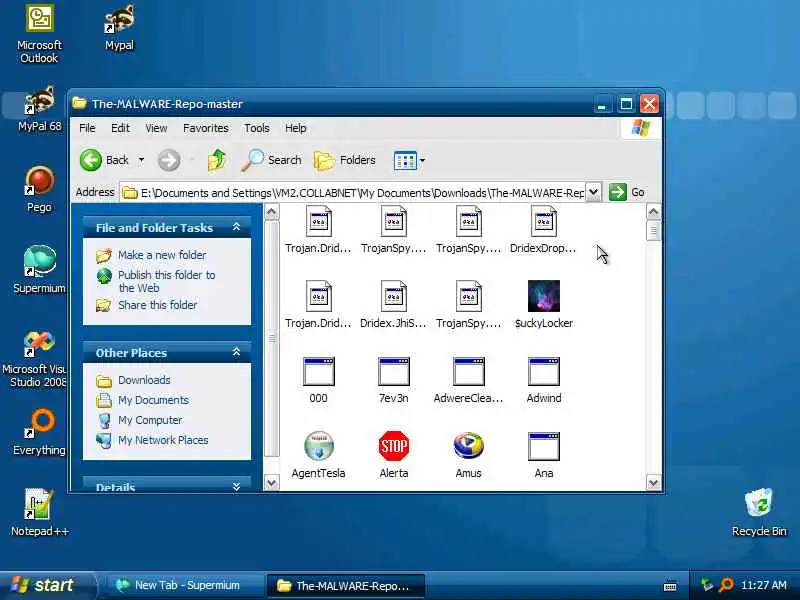Open the Back history dropdown arrow
This screenshot has width=800, height=600.
[x=141, y=160]
